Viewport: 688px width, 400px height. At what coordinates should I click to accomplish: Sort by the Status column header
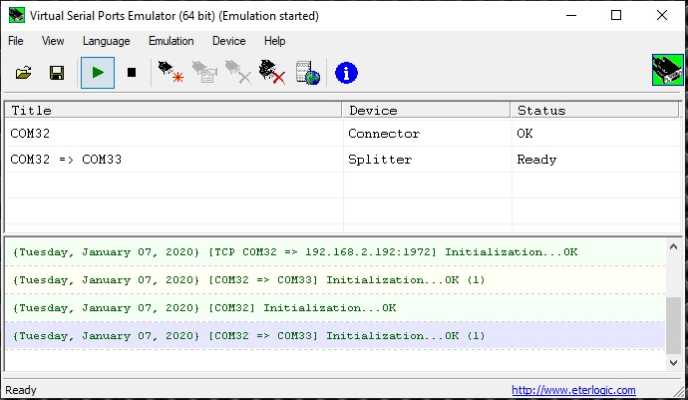tap(596, 110)
